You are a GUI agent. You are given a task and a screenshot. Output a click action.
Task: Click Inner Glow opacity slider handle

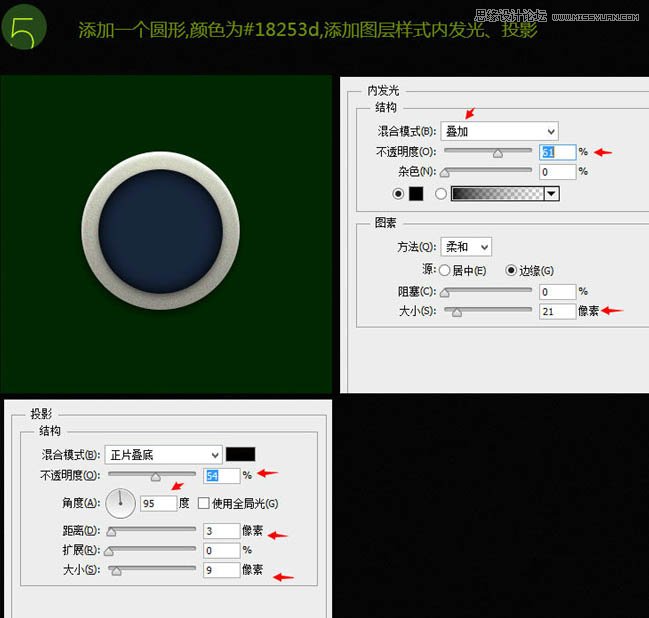498,154
